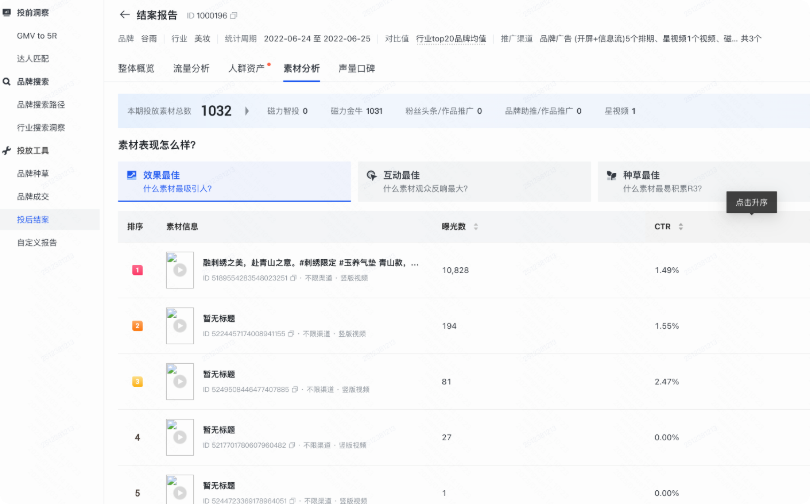Image resolution: width=810 pixels, height=504 pixels.
Task: Play the video thumbnail of the rank 3 material
Action: click(180, 382)
